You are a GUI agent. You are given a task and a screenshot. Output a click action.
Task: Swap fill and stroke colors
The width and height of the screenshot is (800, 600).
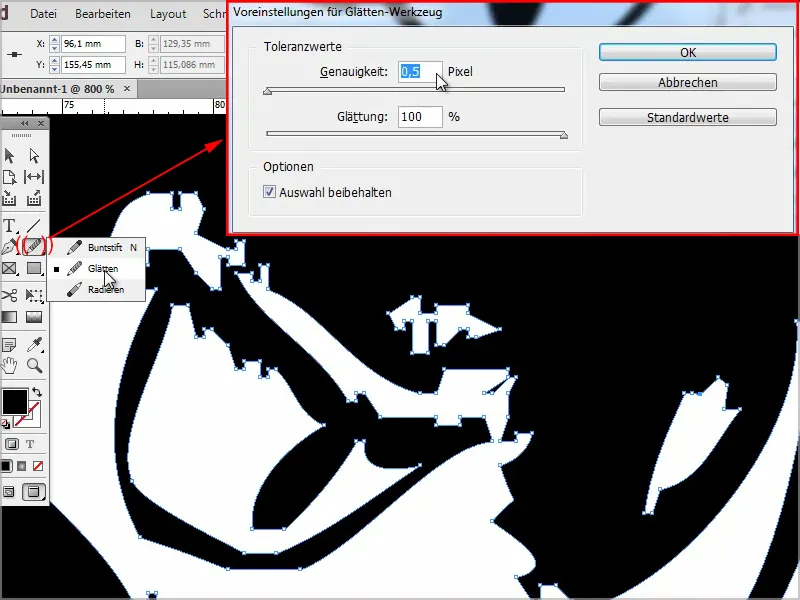(38, 392)
